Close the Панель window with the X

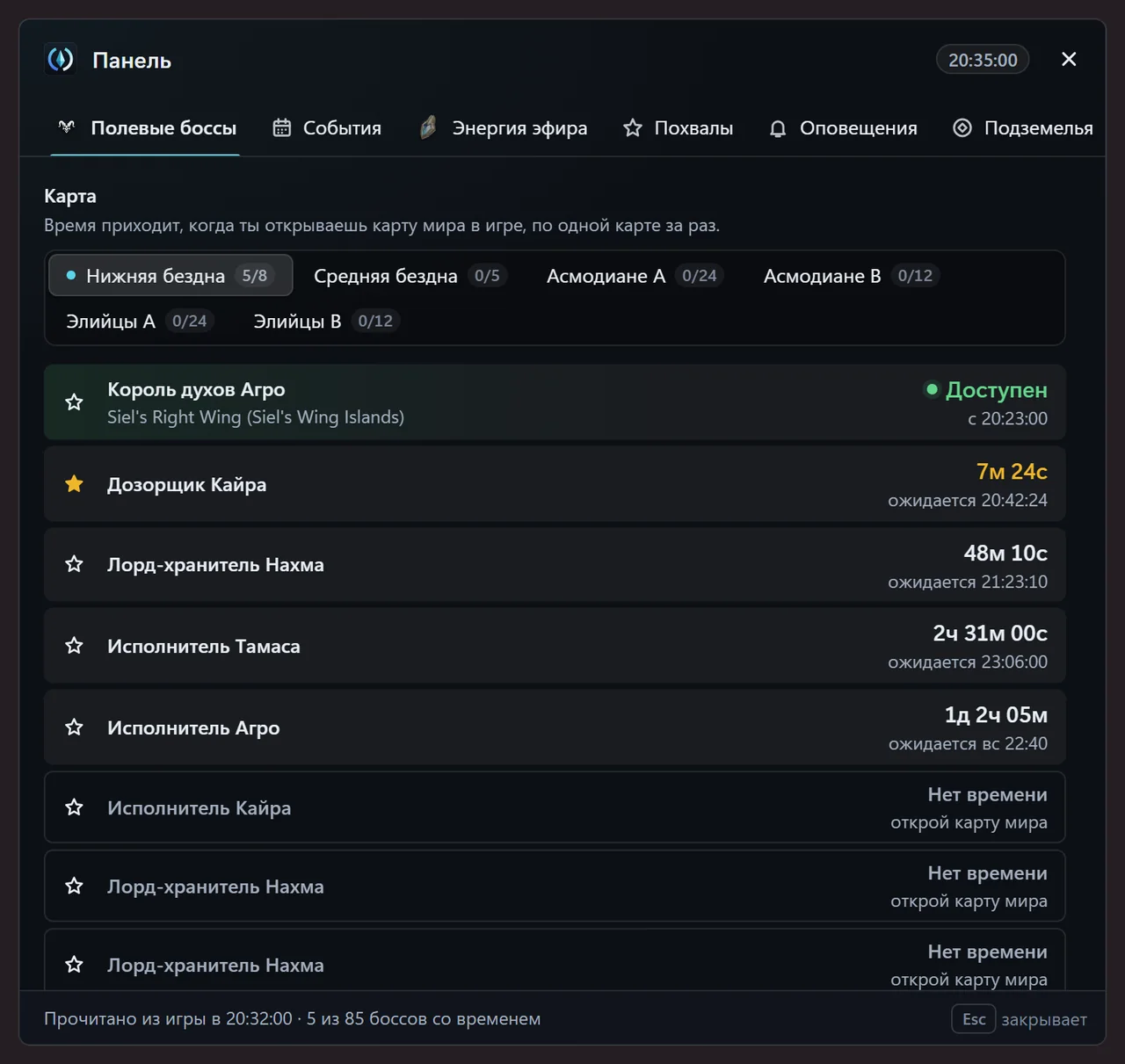point(1069,59)
